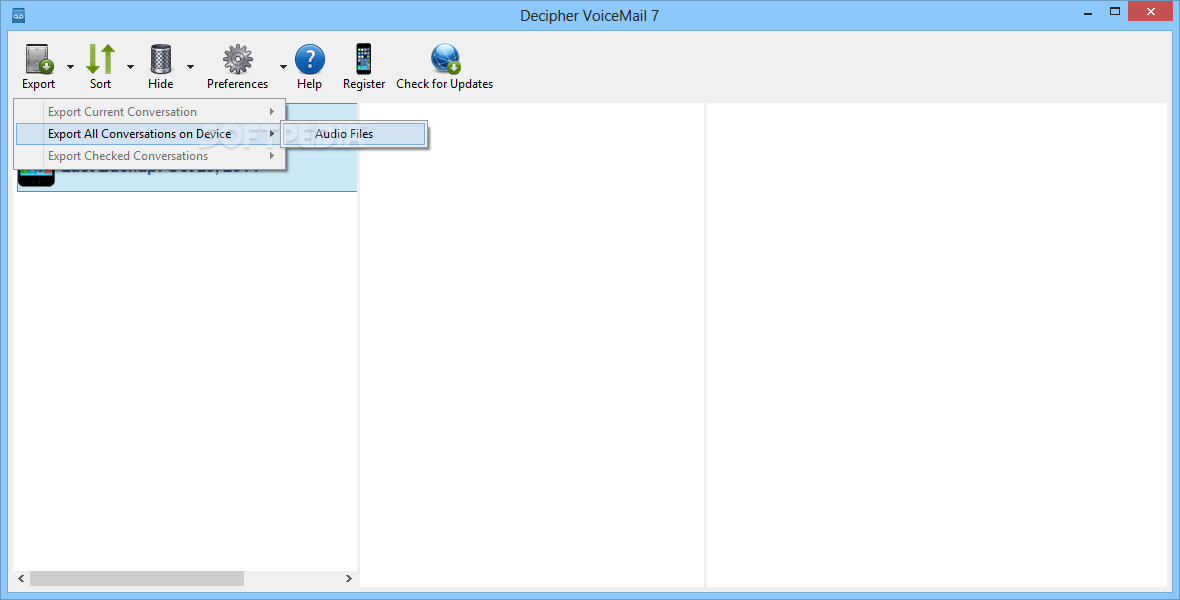Click the Register phone icon
The image size is (1180, 600).
pyautogui.click(x=363, y=59)
